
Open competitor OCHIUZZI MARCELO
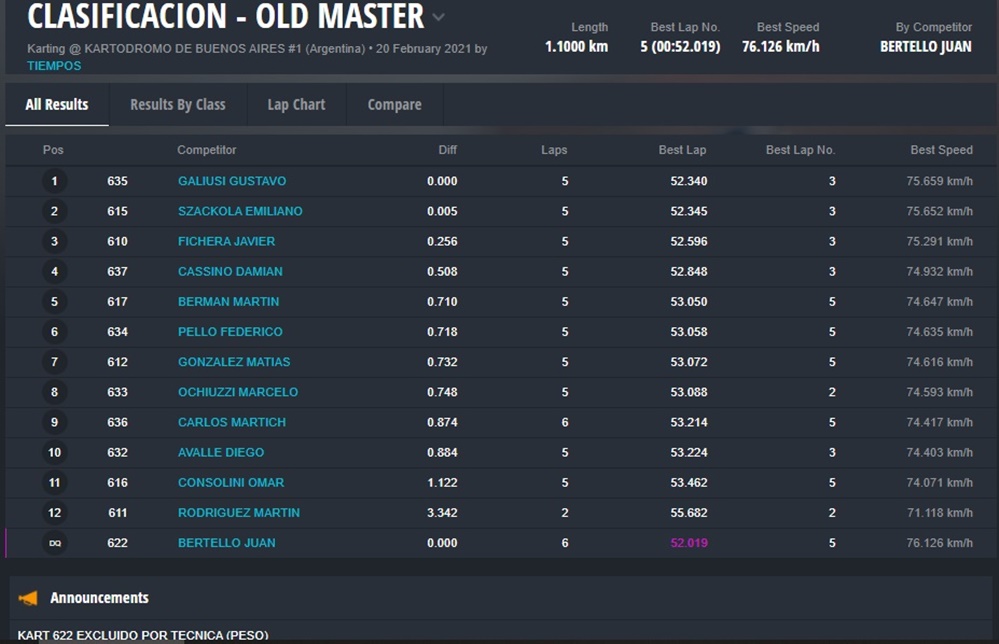click(237, 392)
